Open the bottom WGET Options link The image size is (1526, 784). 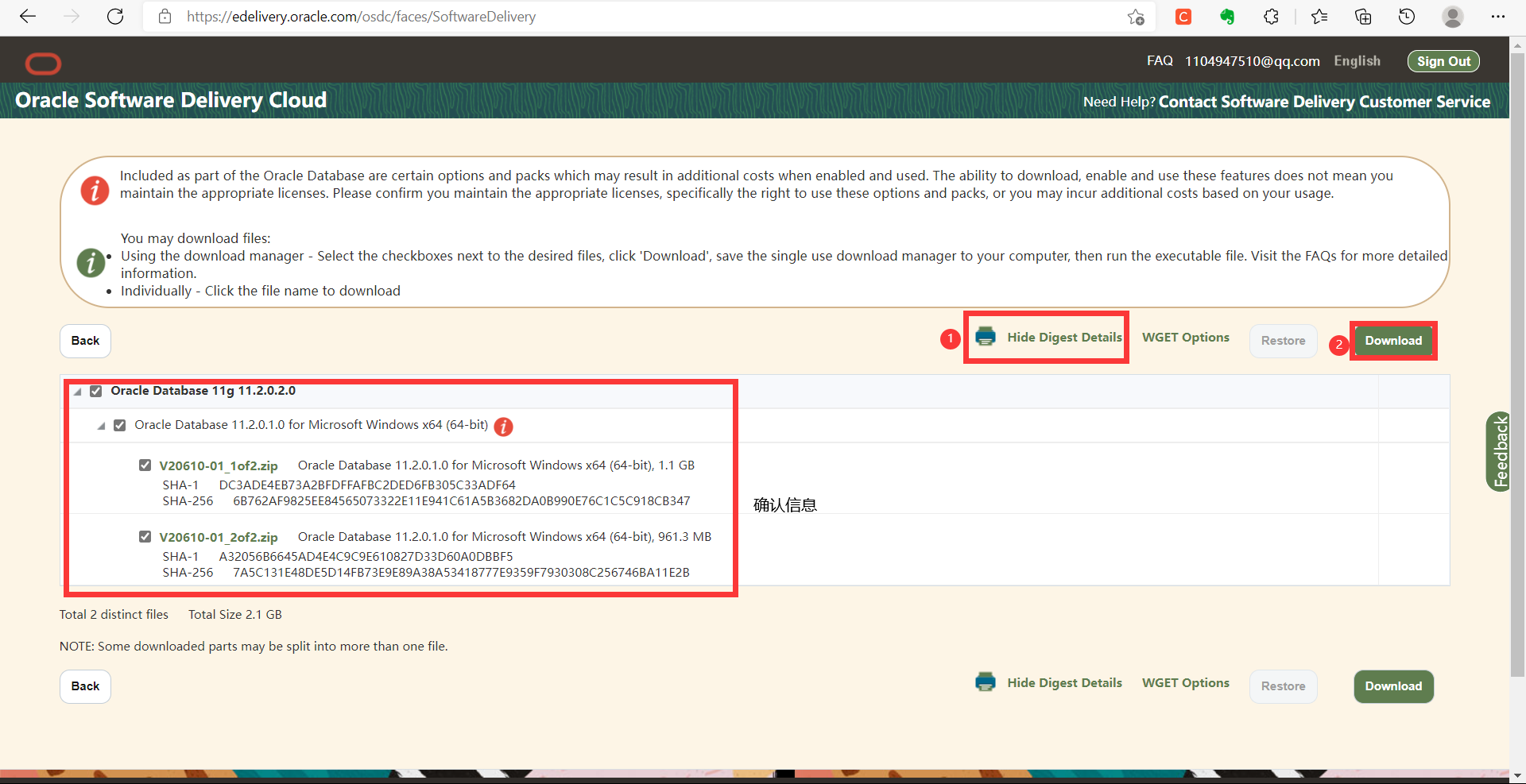coord(1185,682)
